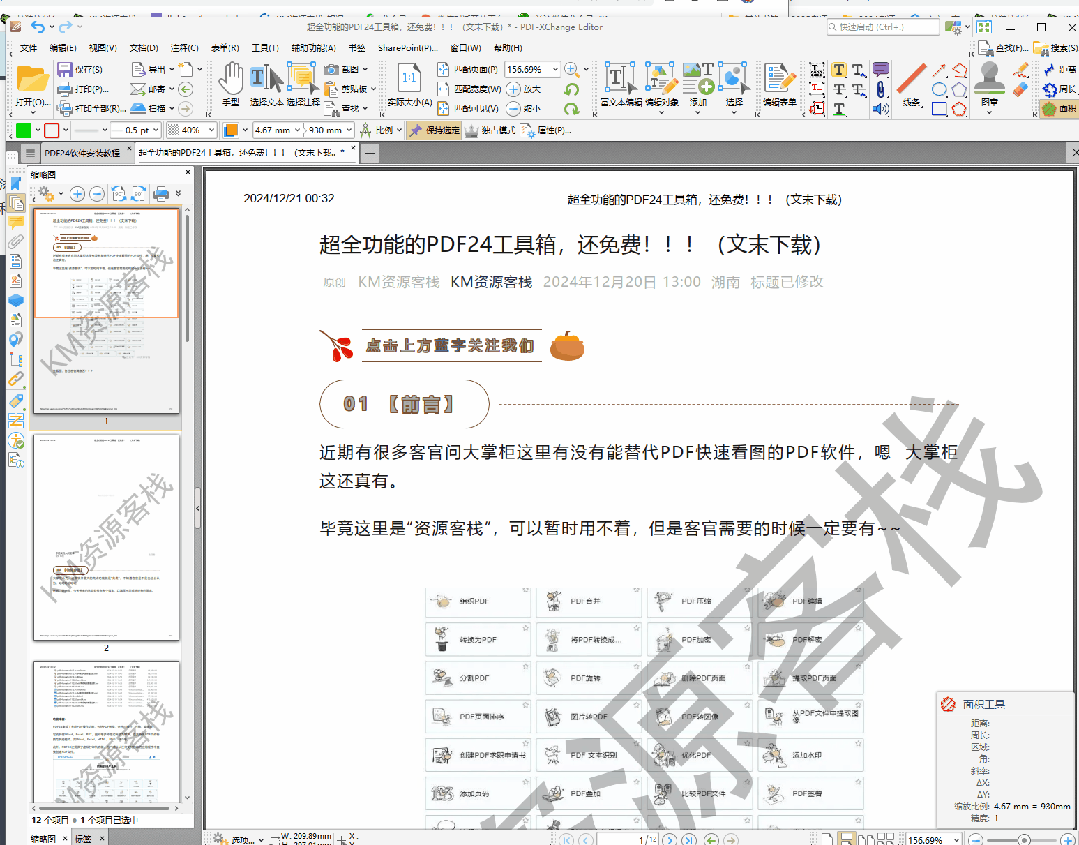Click the Undo arrow in title bar
1079x845 pixels.
[x=38, y=27]
